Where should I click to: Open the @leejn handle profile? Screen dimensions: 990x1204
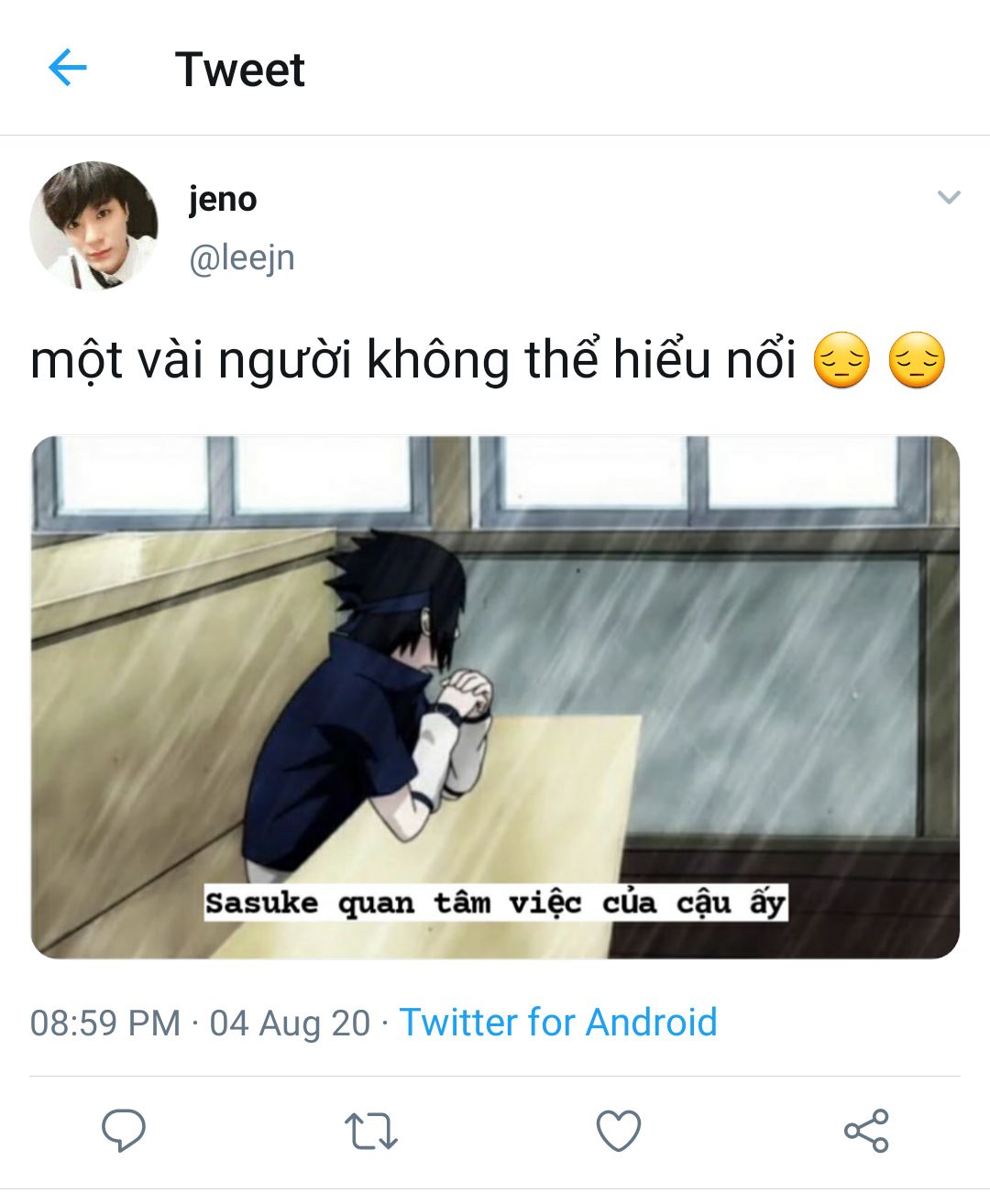[x=242, y=258]
